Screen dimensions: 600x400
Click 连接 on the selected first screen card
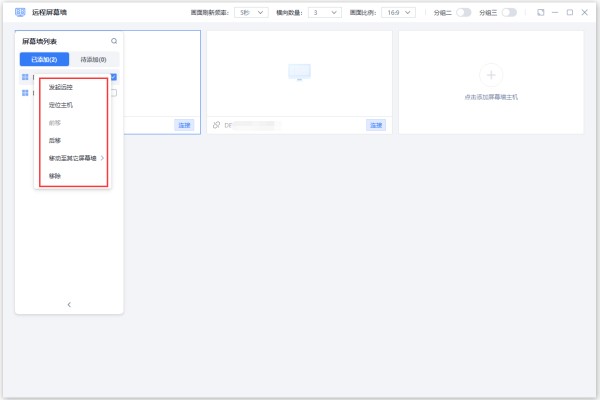click(184, 125)
